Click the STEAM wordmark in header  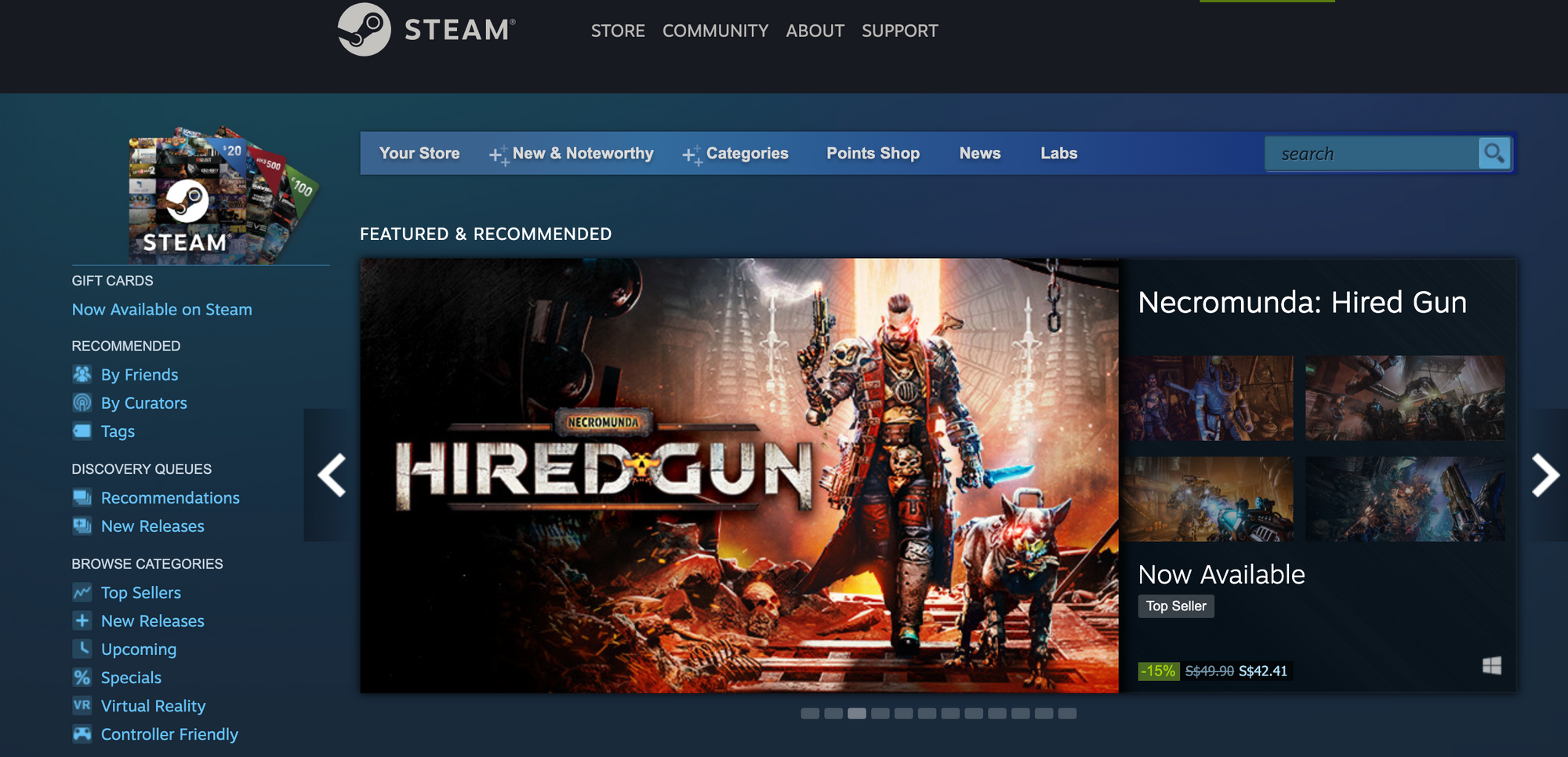[459, 30]
